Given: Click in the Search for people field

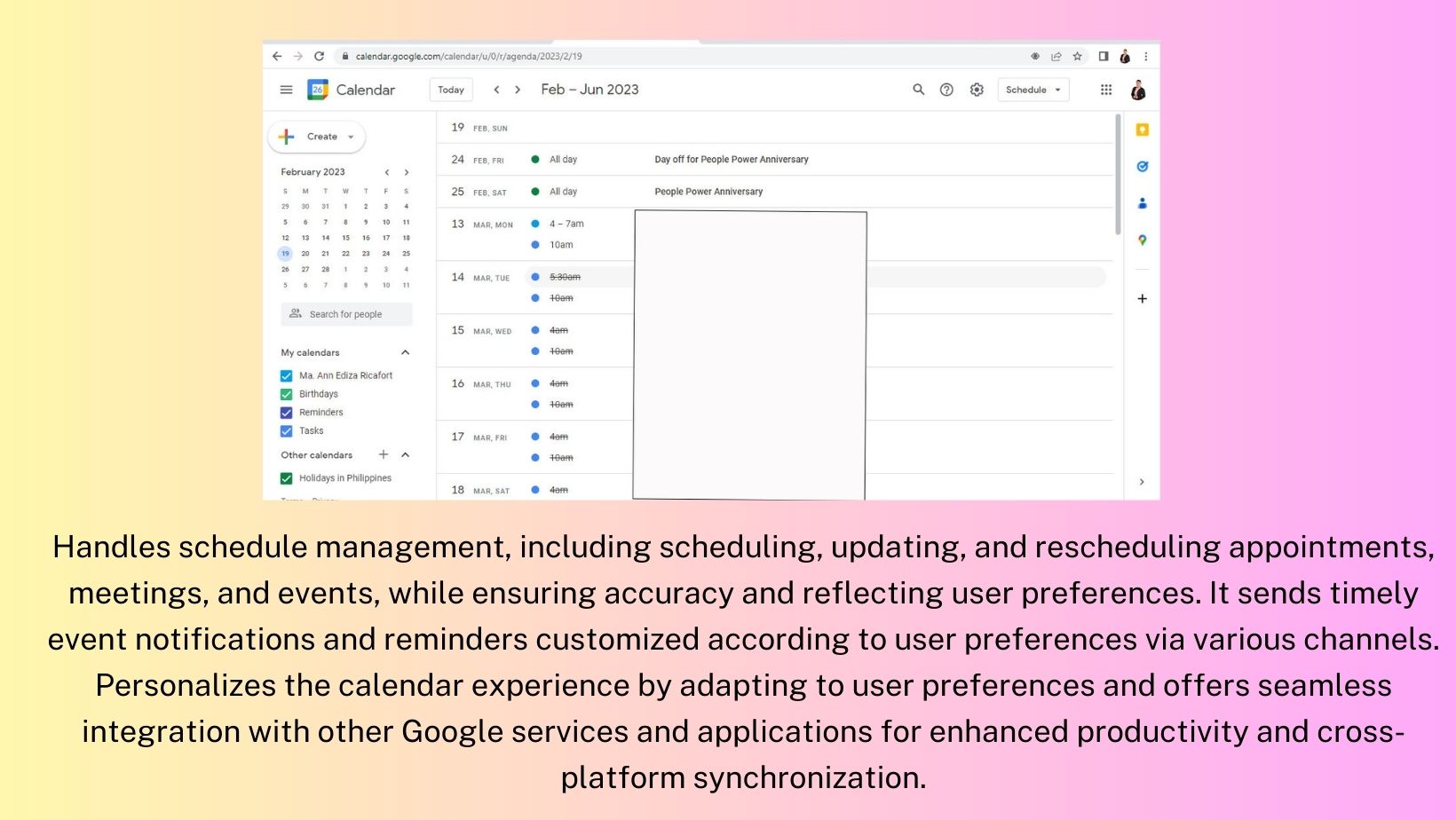Looking at the screenshot, I should (x=346, y=314).
